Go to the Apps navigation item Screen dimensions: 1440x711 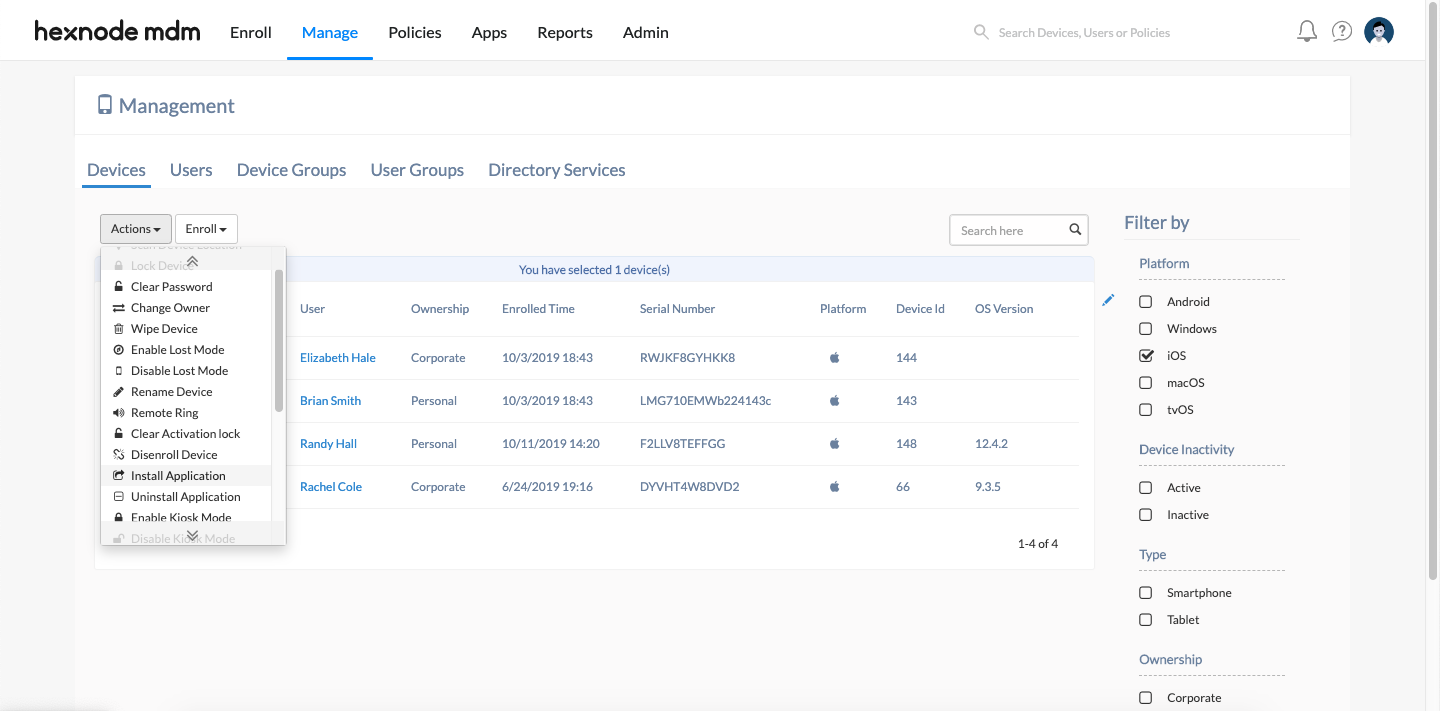[x=489, y=33]
